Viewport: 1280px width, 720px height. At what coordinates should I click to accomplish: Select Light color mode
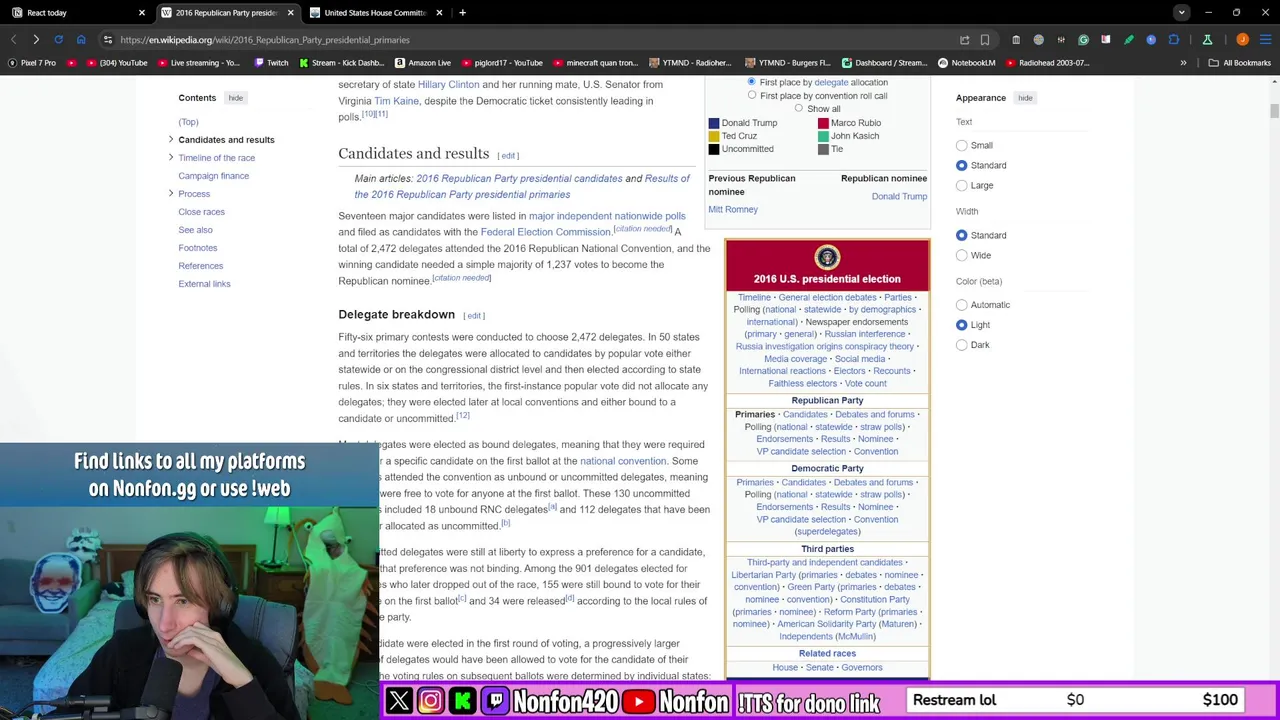click(x=962, y=325)
